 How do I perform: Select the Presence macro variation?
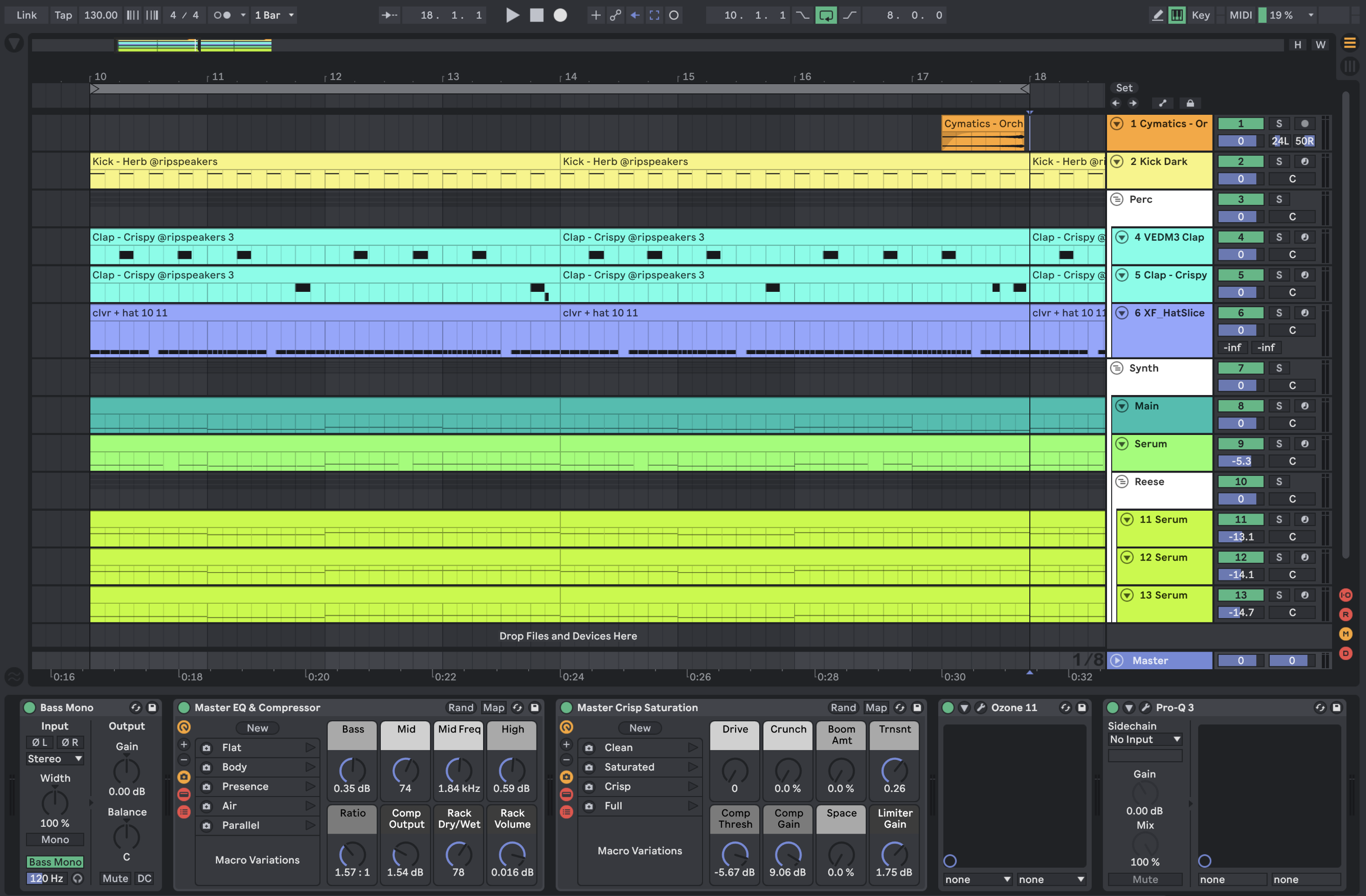point(245,786)
